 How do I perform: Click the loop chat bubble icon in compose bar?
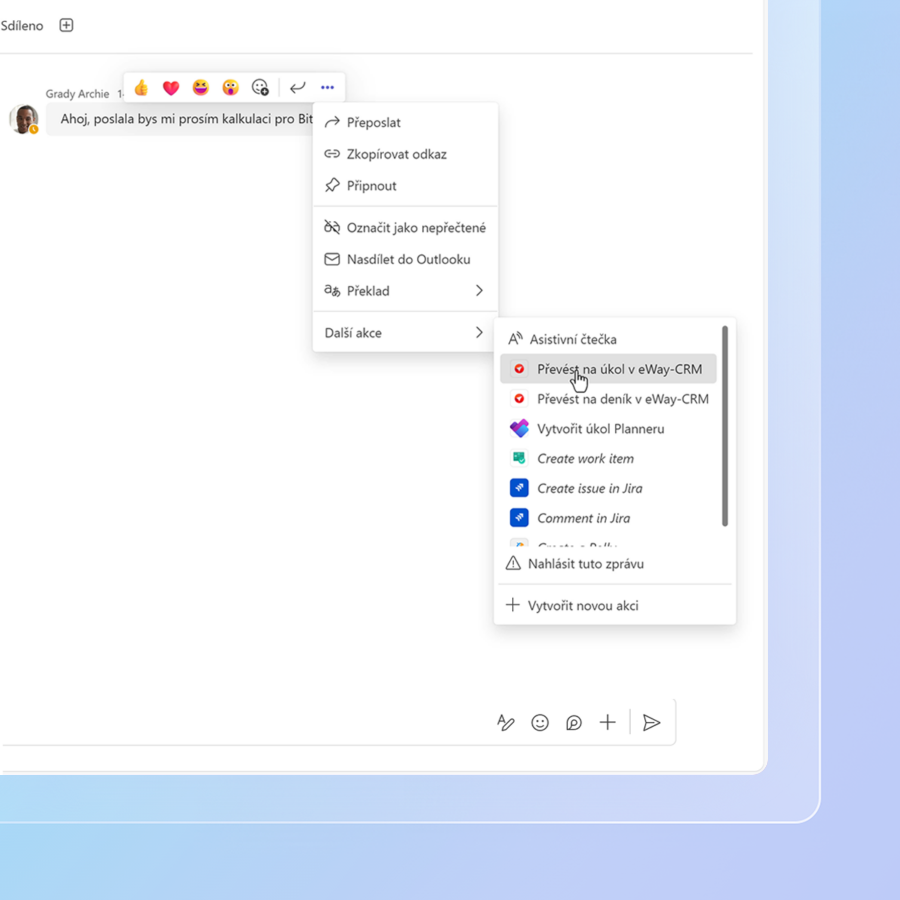[x=573, y=723]
